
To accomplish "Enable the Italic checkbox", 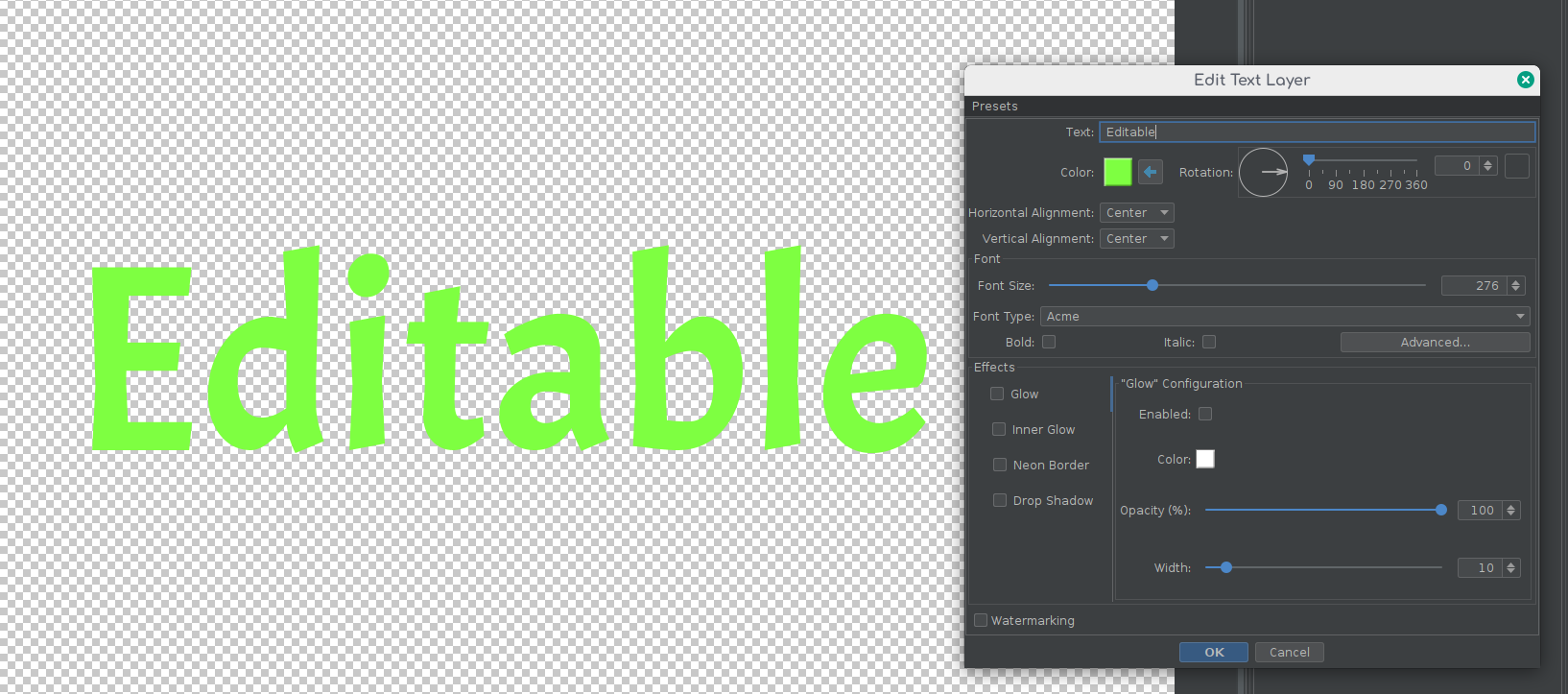I will tap(1209, 342).
